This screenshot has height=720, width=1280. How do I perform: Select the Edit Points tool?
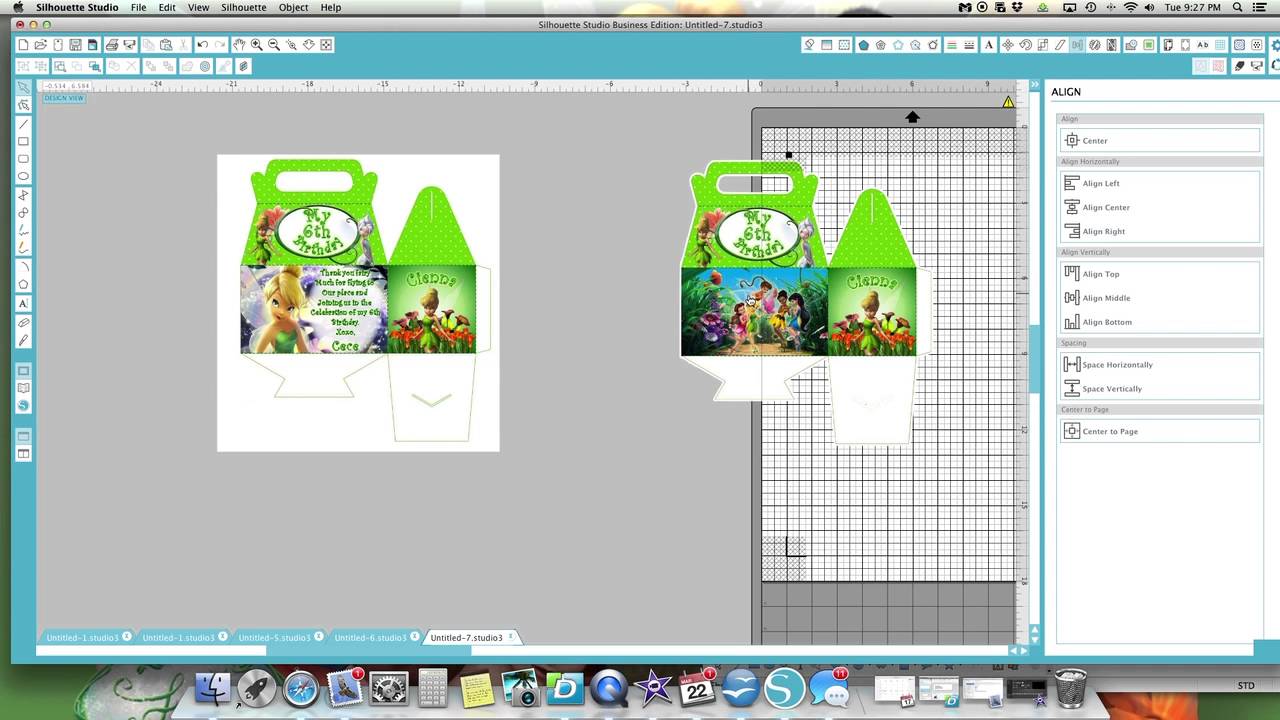23,105
